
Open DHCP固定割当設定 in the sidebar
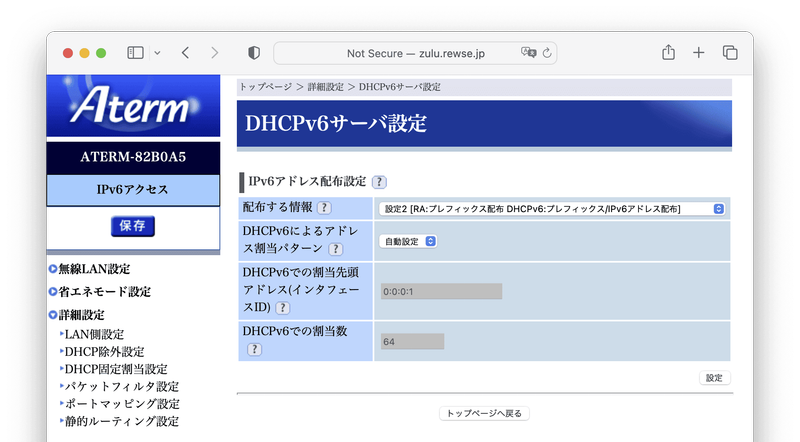116,369
